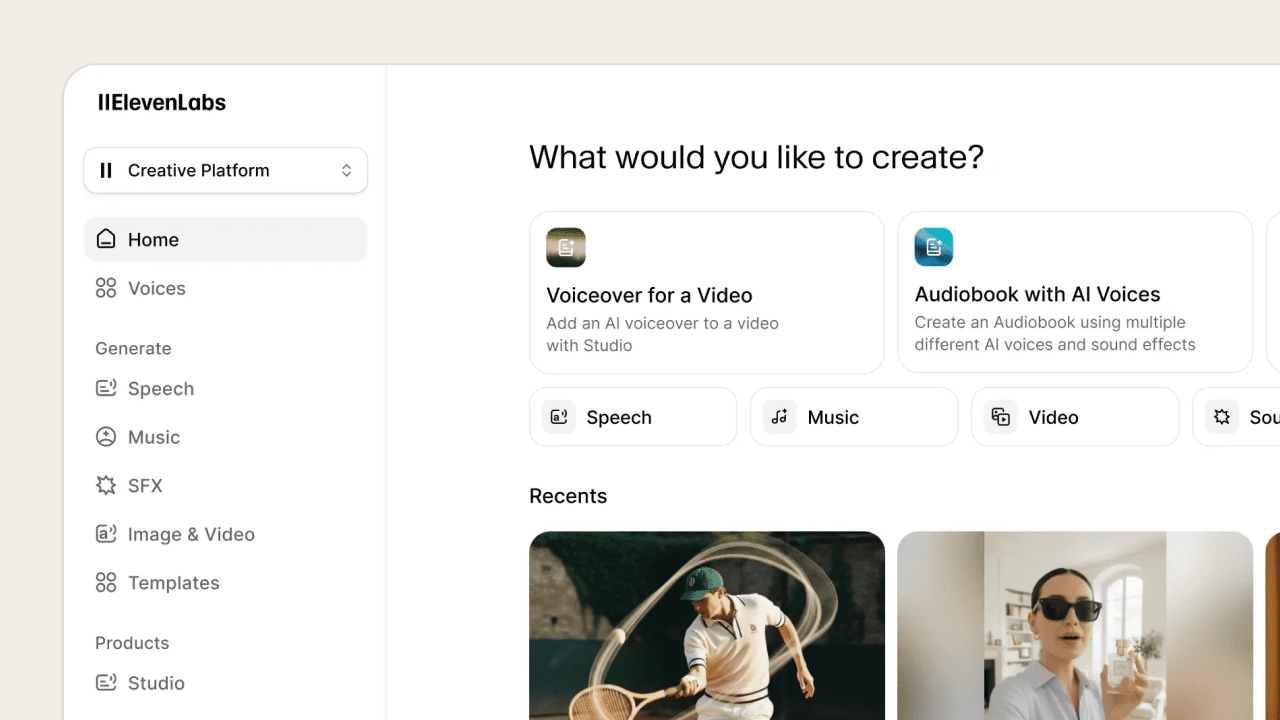Screen dimensions: 1280x720
Task: Click the music note icon on the Music chip
Action: point(779,417)
